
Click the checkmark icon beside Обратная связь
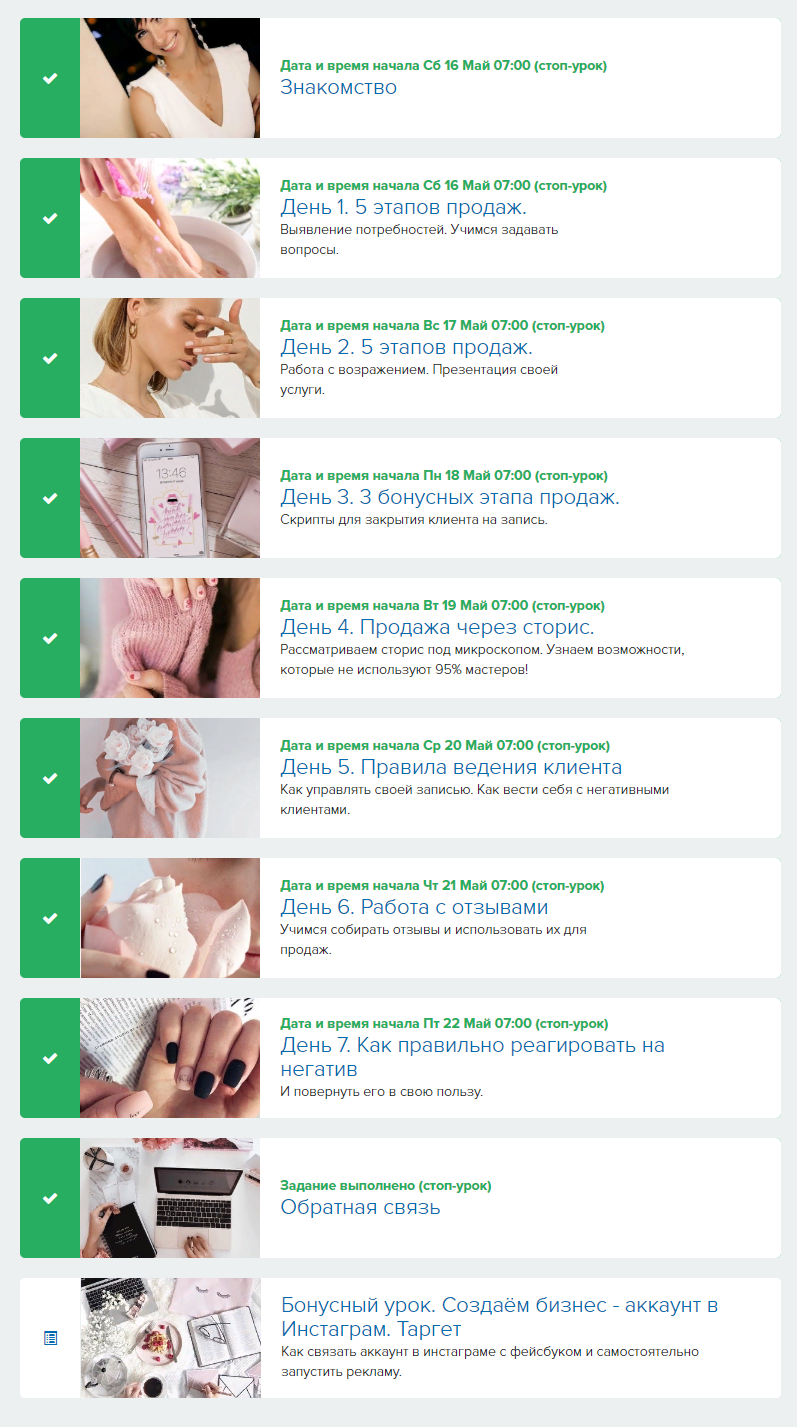pos(50,1198)
